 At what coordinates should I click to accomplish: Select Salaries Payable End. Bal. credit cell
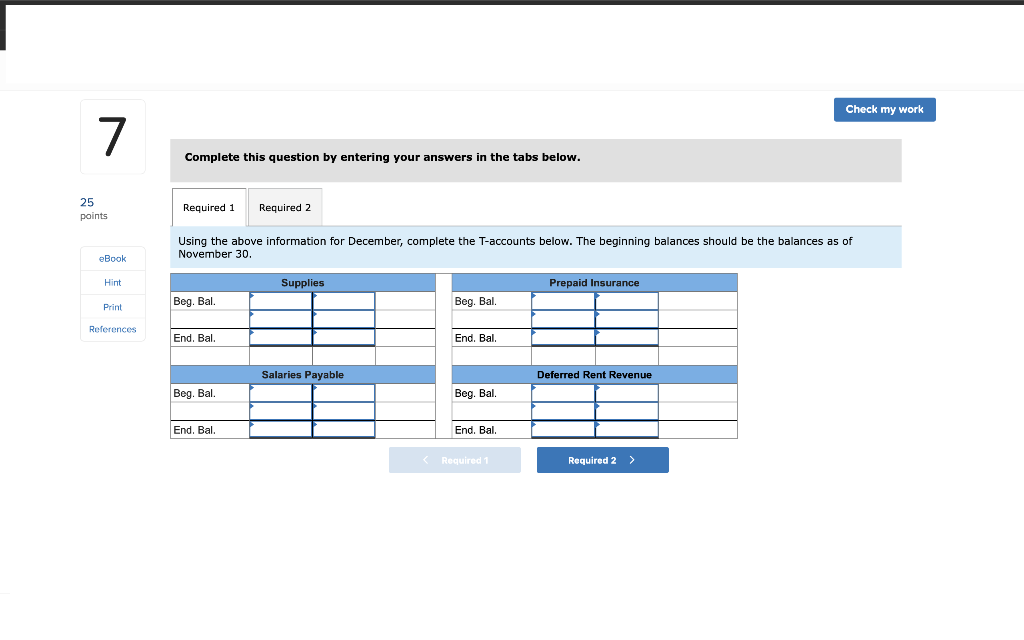(x=344, y=430)
